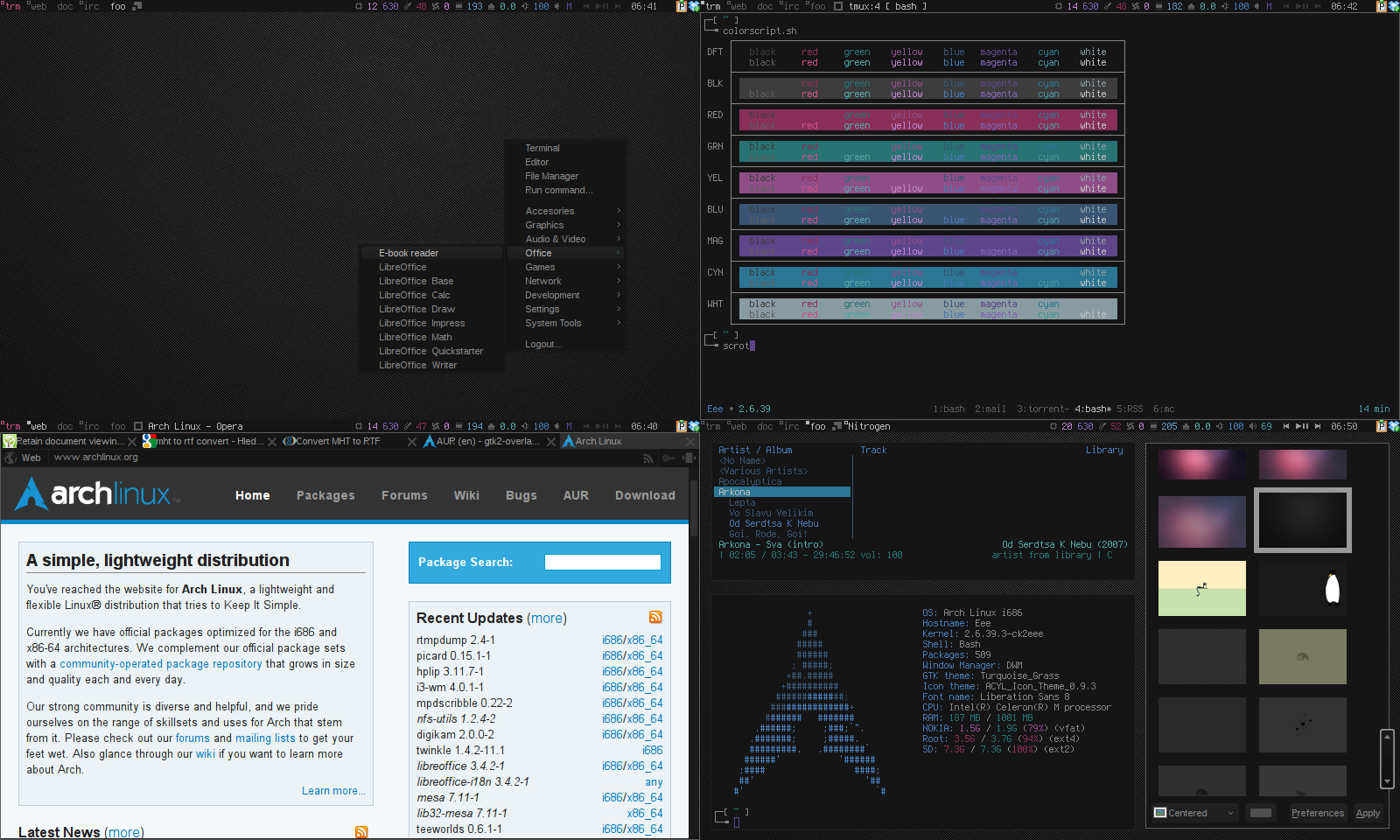
Task: Open the 'community-operated package repository' link
Action: (161, 664)
